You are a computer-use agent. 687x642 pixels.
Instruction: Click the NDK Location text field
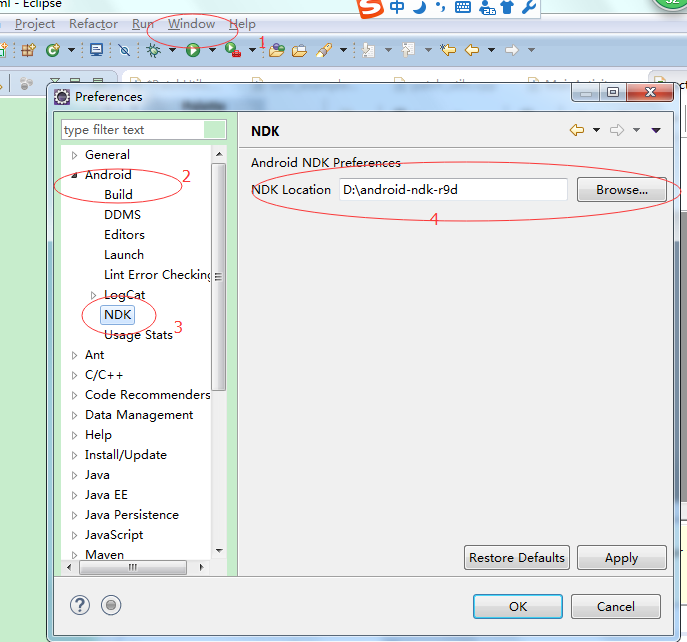coord(453,190)
